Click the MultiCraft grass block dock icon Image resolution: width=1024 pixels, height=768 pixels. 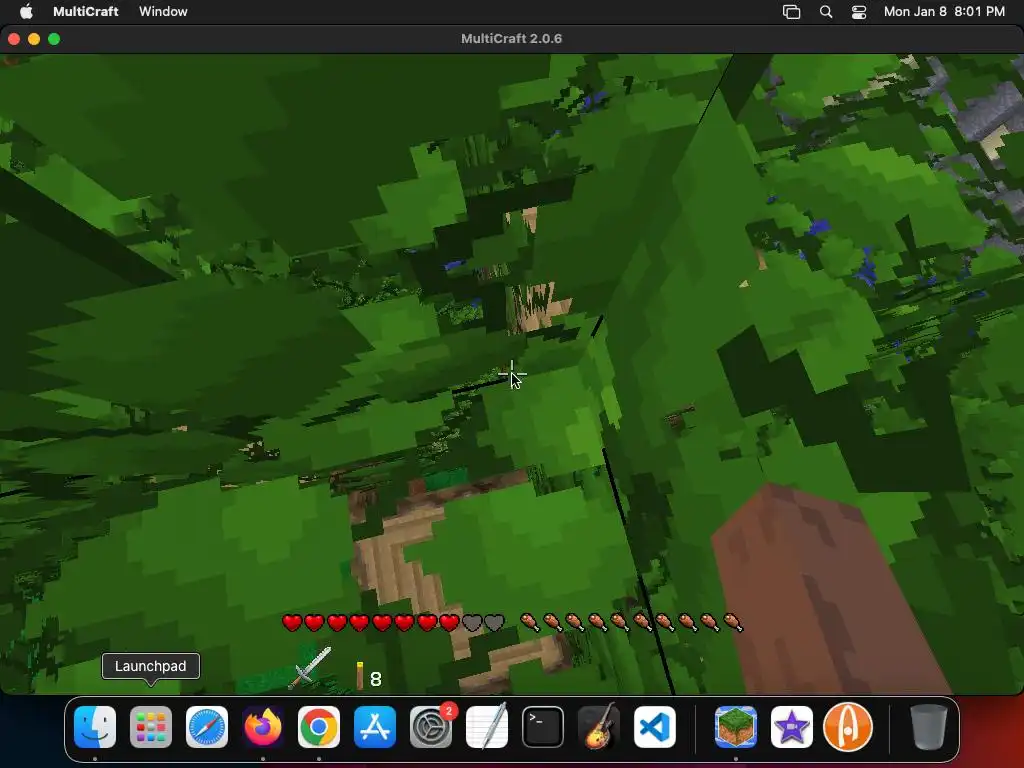[x=736, y=727]
